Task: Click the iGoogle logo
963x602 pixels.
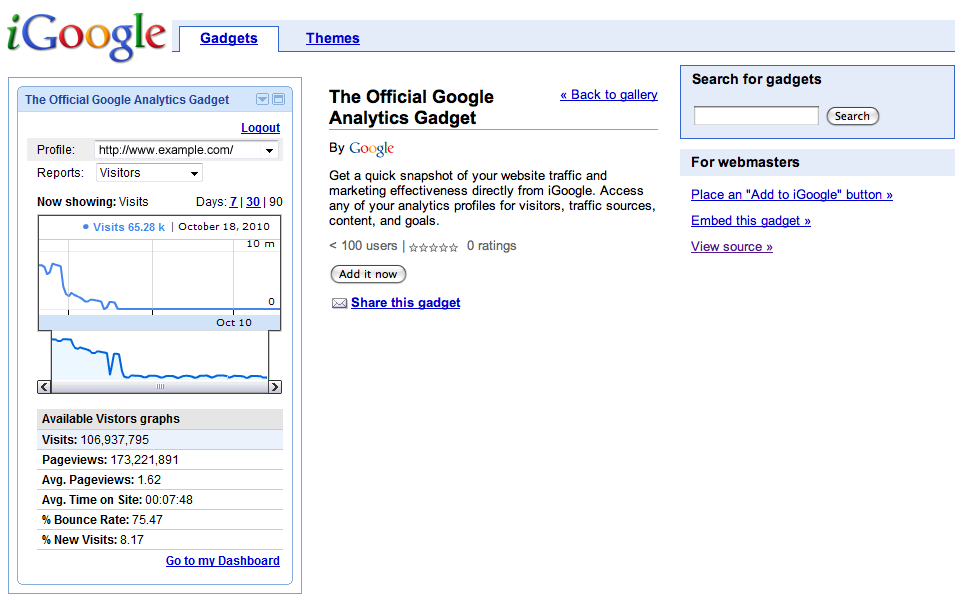Action: 87,36
